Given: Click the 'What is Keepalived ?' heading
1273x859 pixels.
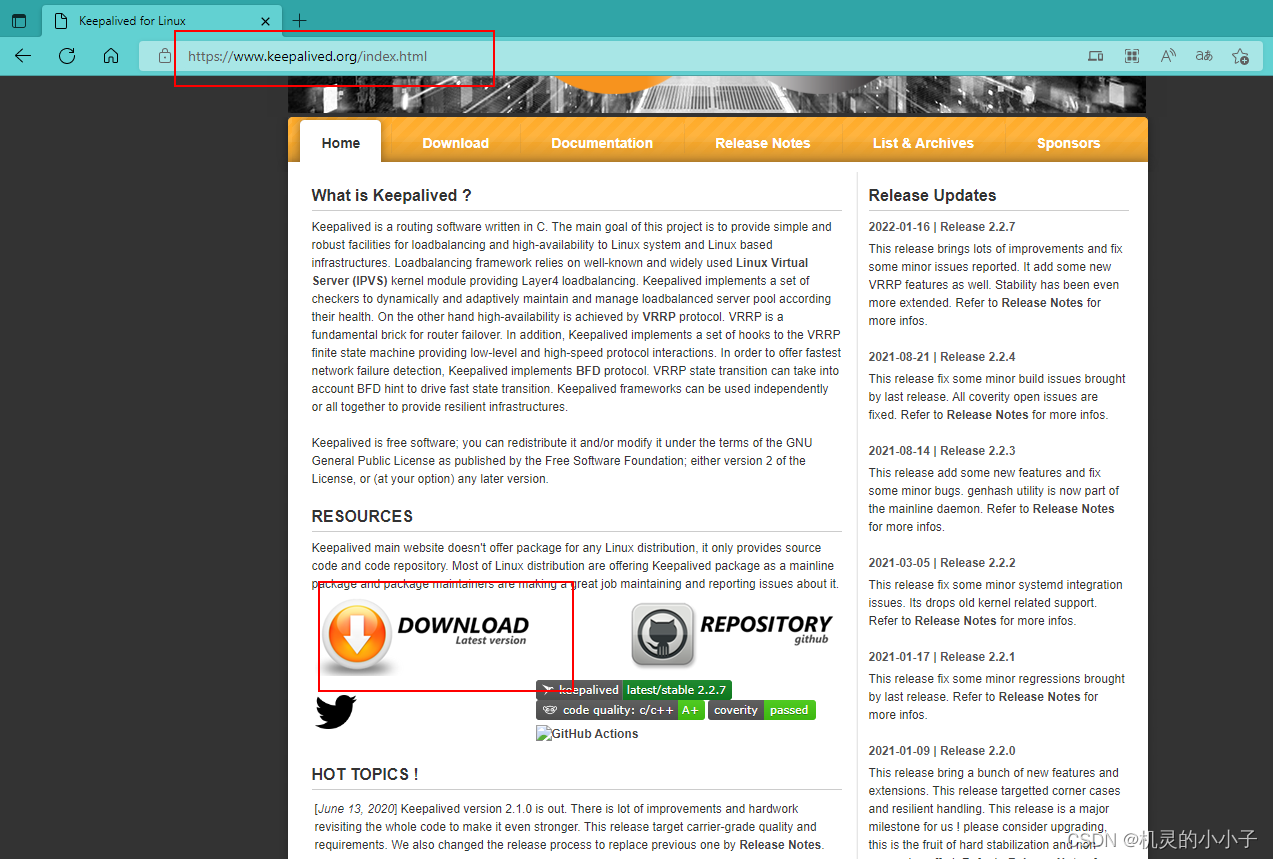Looking at the screenshot, I should pyautogui.click(x=391, y=195).
